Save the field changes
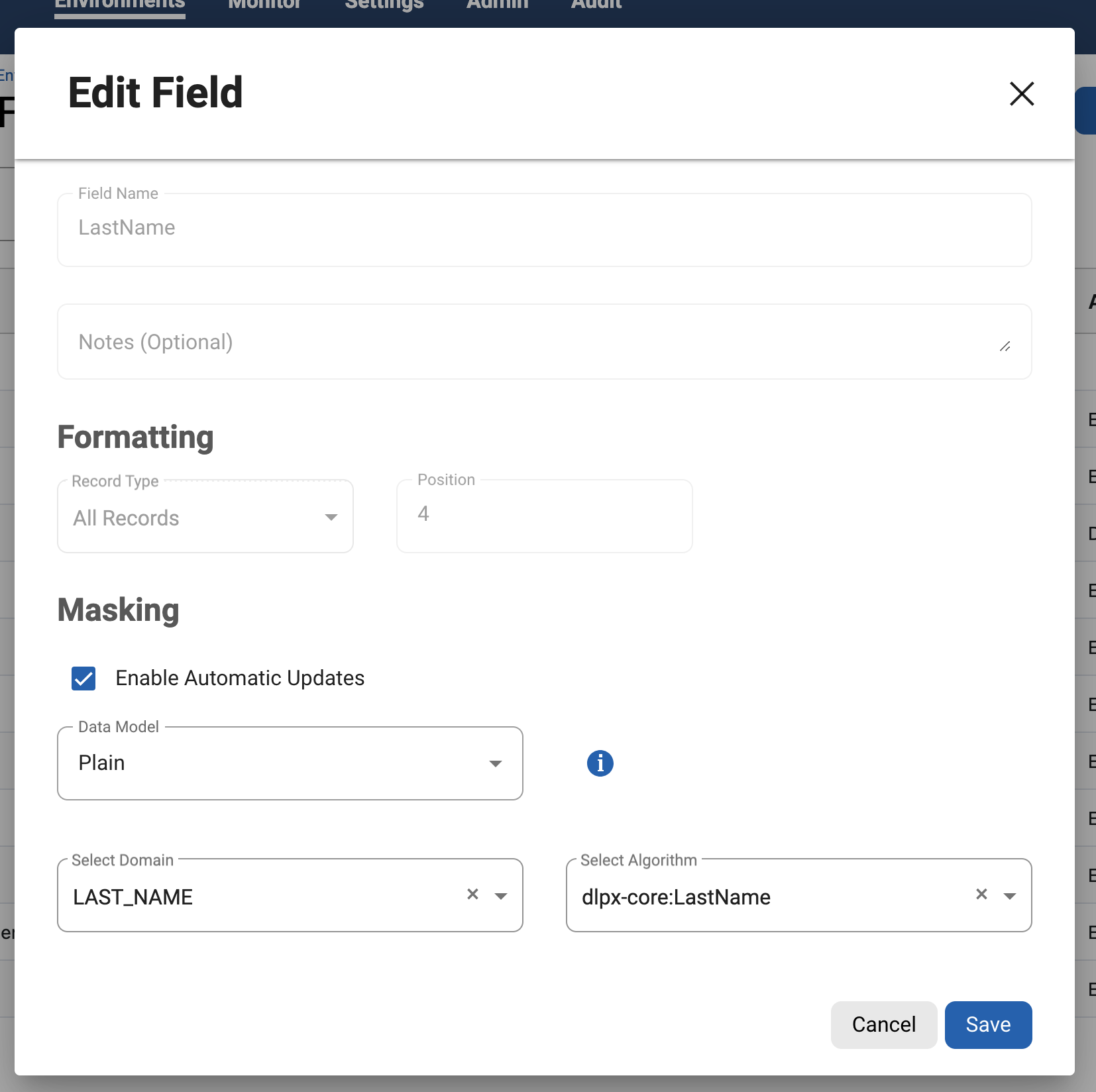The image size is (1096, 1092). 988,1025
